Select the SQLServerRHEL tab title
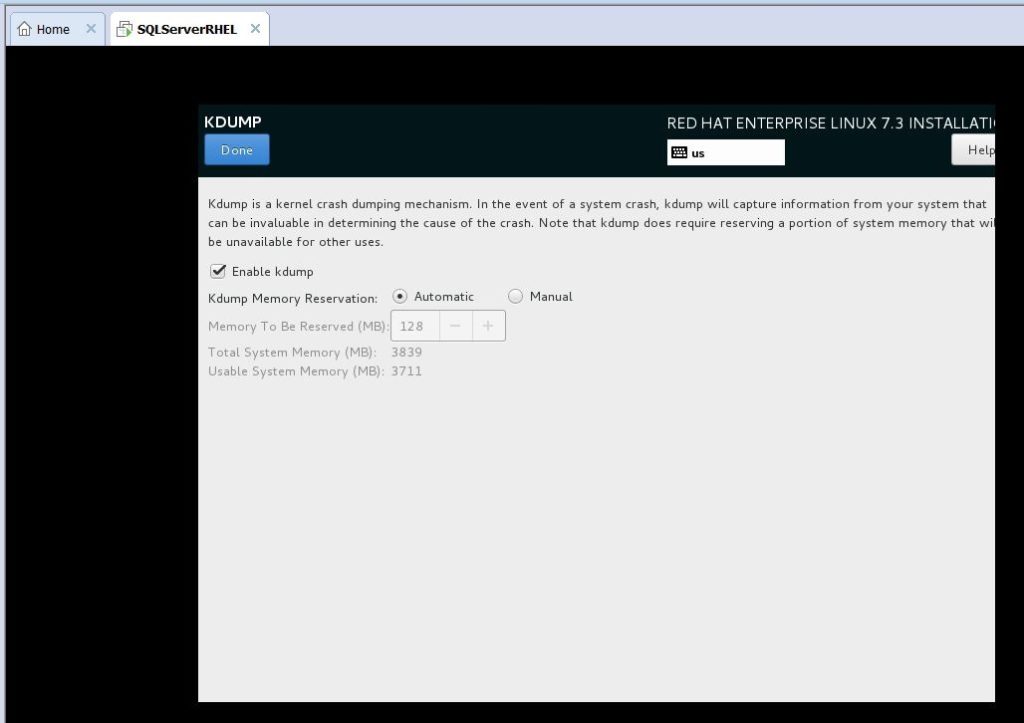 coord(187,29)
